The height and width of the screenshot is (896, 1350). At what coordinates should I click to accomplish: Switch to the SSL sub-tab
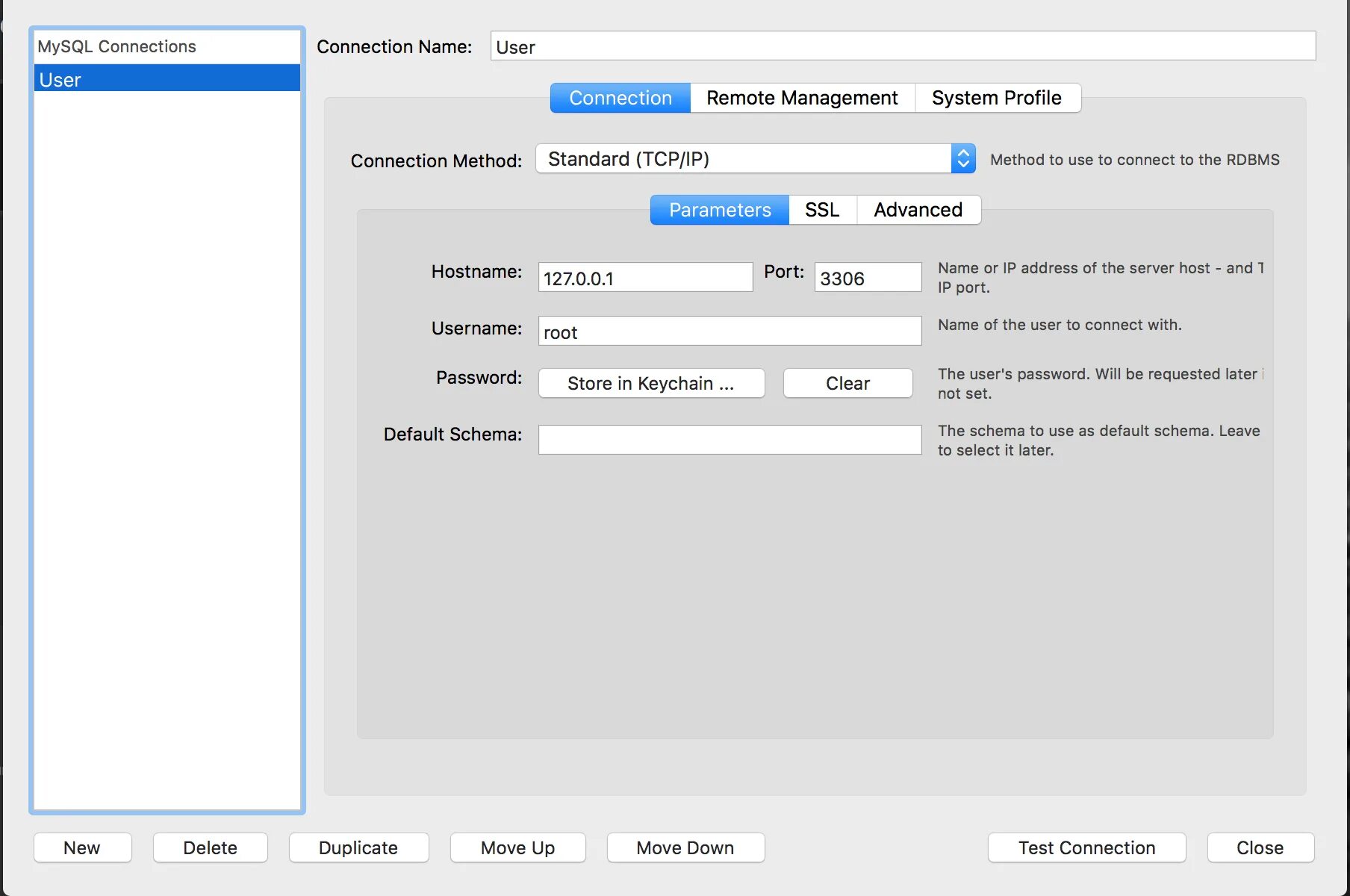[823, 210]
